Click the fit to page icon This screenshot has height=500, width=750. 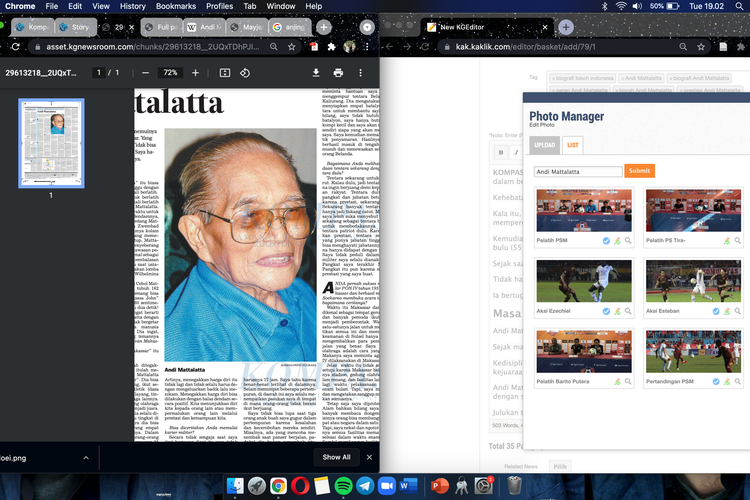[x=224, y=73]
